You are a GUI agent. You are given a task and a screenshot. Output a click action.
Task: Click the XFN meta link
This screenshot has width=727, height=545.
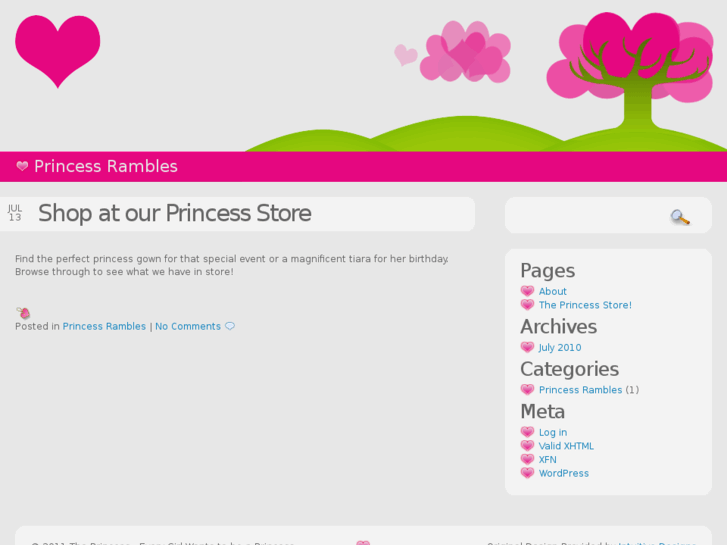[x=548, y=460]
